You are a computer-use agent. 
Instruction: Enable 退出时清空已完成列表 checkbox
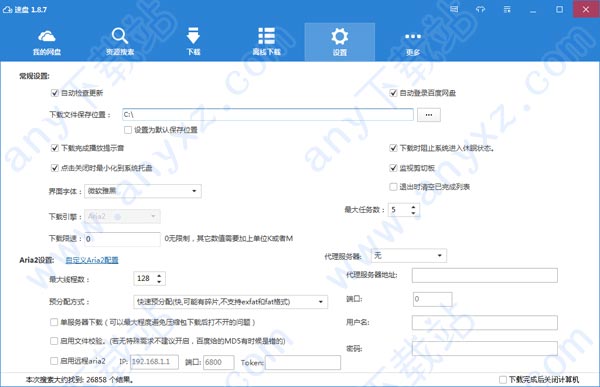click(393, 187)
